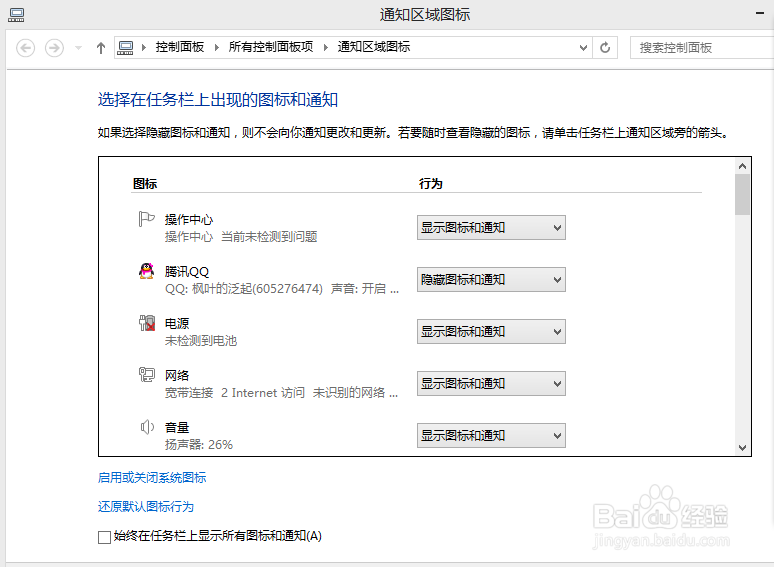Go up one level with up arrow
Viewport: 774px width, 567px height.
[101, 48]
